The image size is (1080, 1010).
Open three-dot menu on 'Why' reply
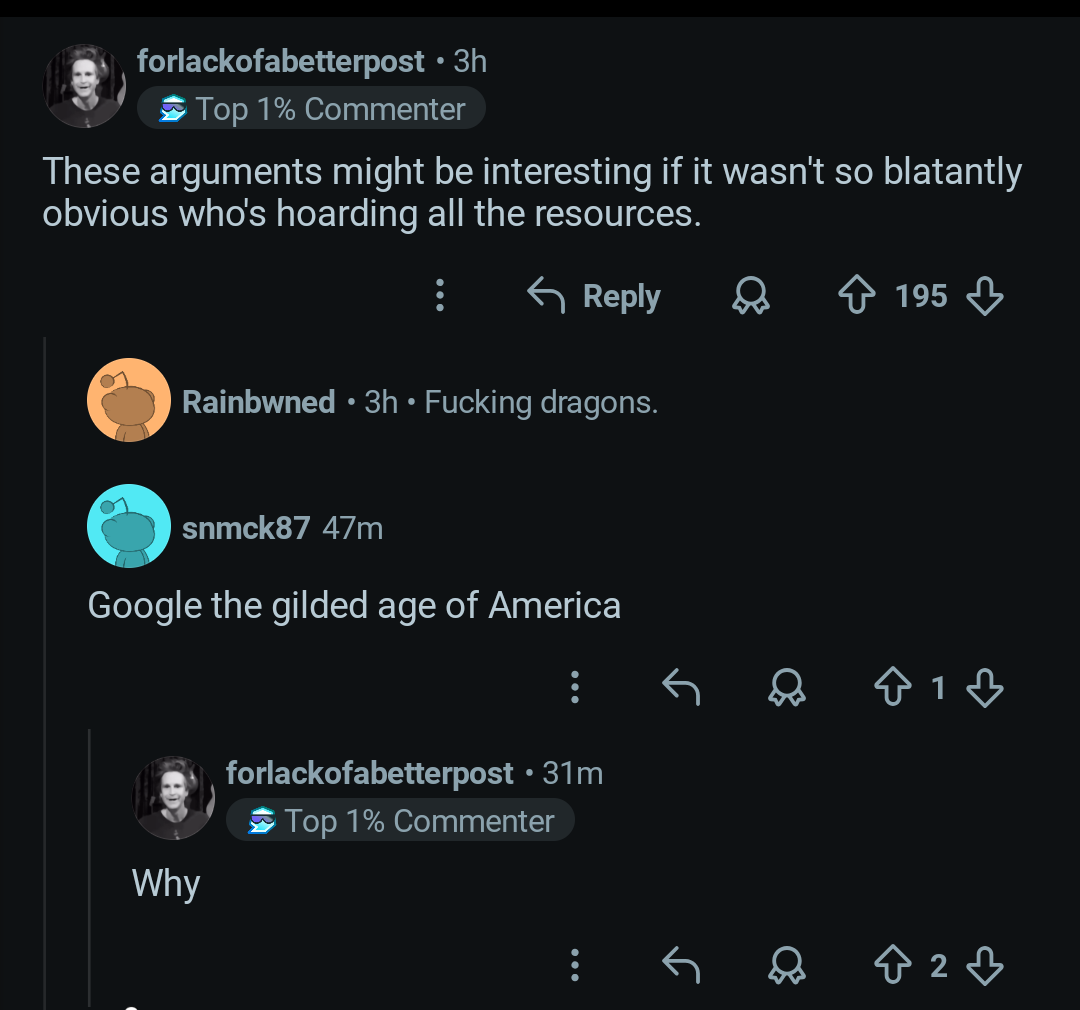pos(574,965)
